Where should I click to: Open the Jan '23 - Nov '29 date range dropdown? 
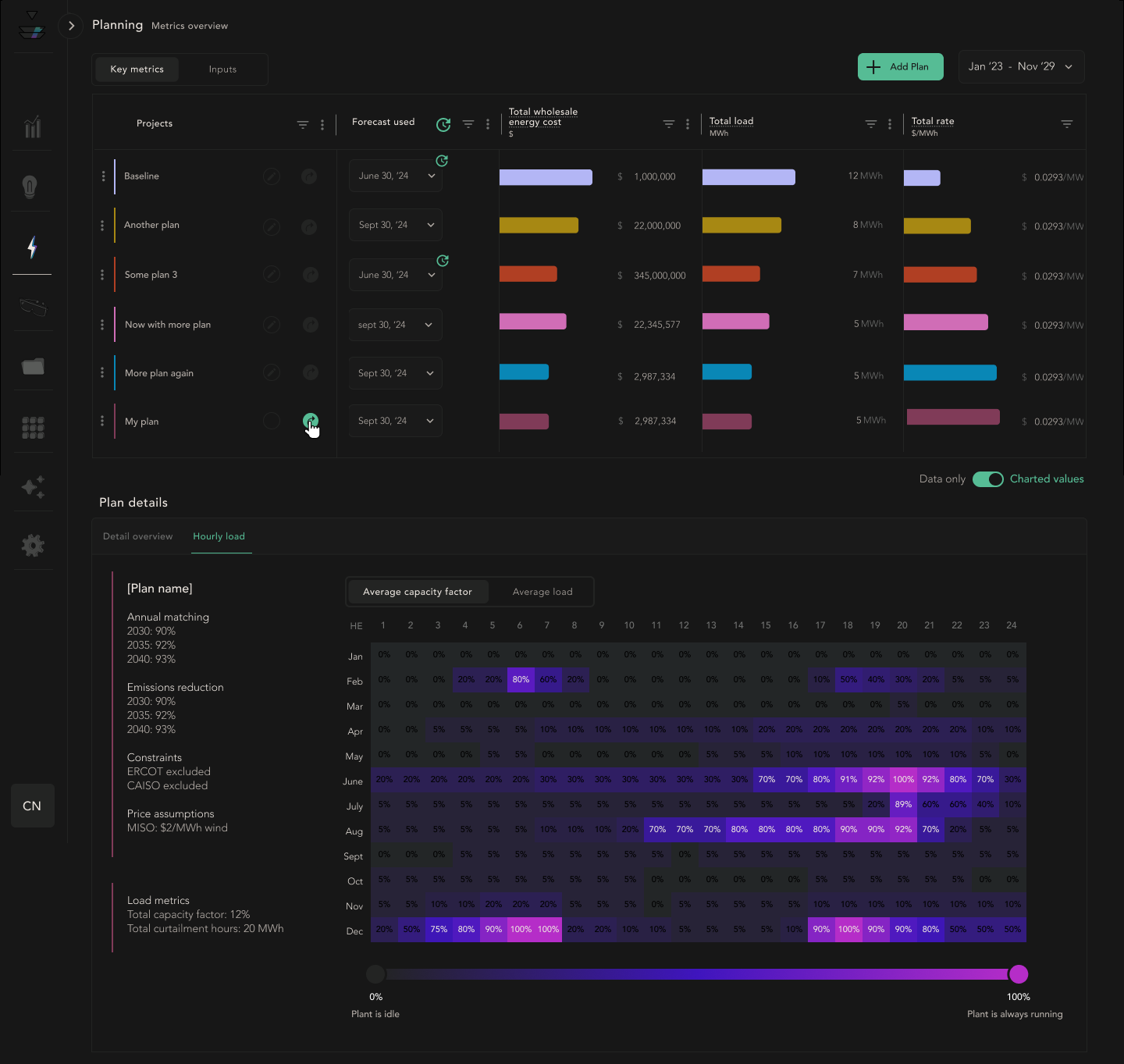point(1021,66)
